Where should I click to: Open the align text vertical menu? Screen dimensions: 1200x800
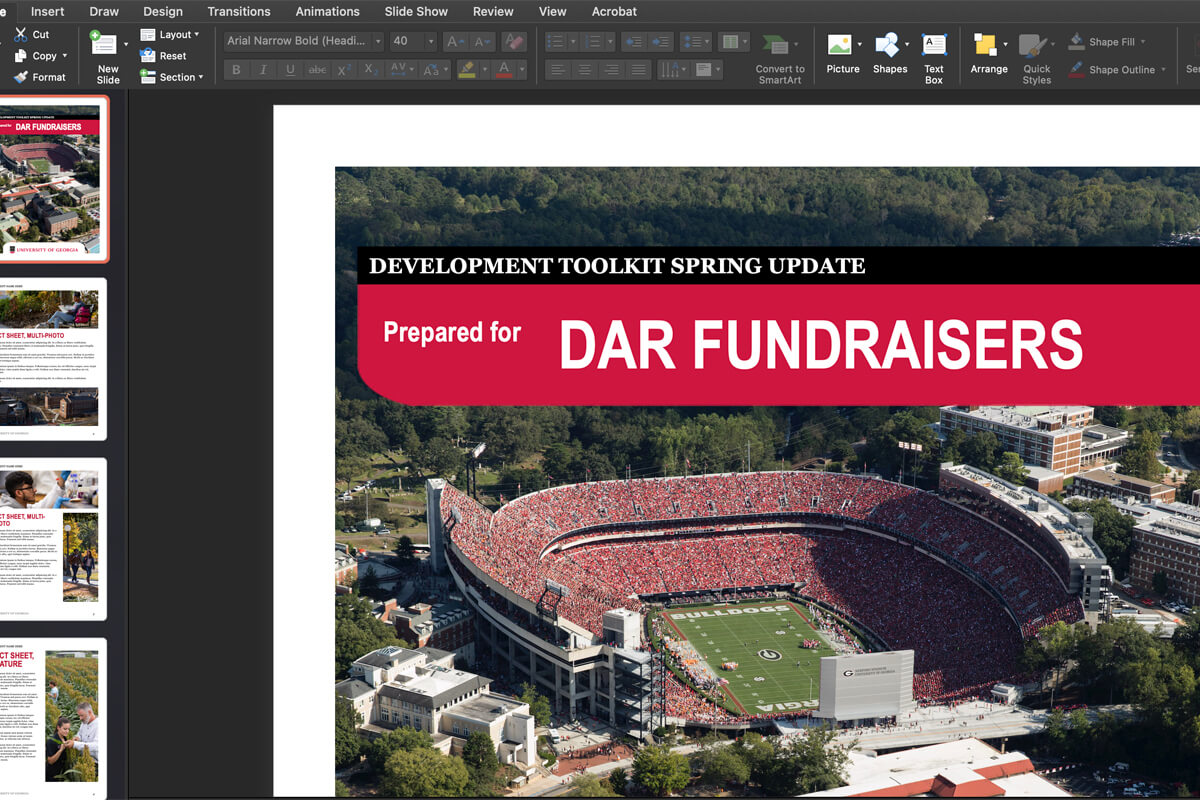coord(708,70)
